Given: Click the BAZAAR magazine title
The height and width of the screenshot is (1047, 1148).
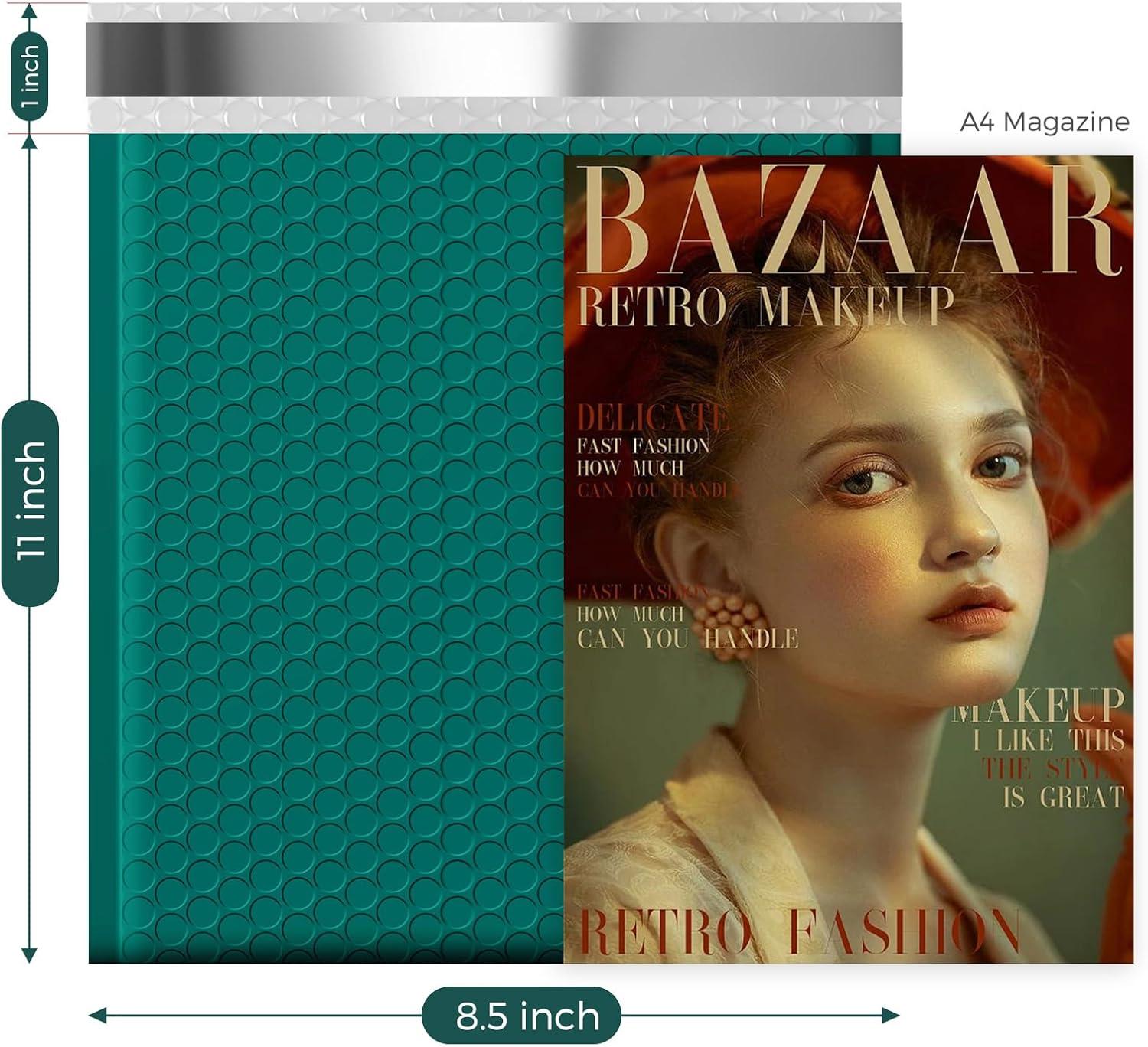Looking at the screenshot, I should [846, 222].
